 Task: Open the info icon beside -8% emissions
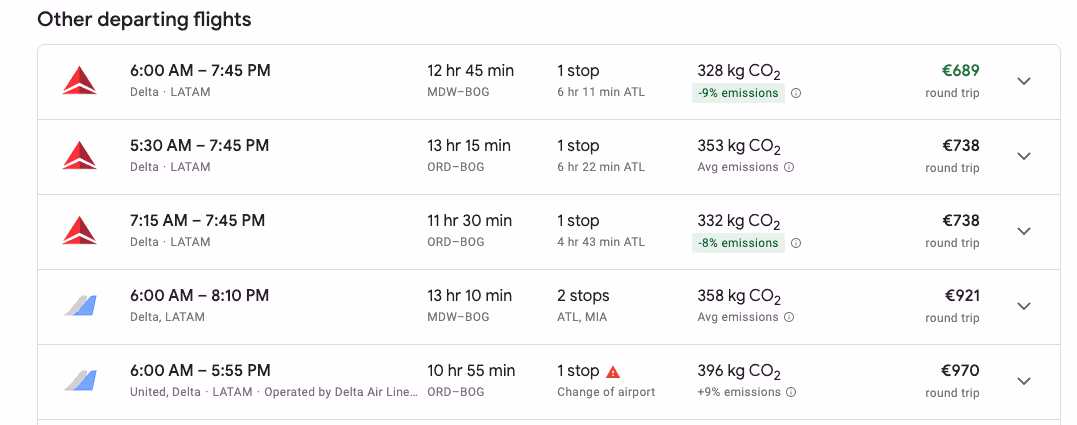point(796,242)
